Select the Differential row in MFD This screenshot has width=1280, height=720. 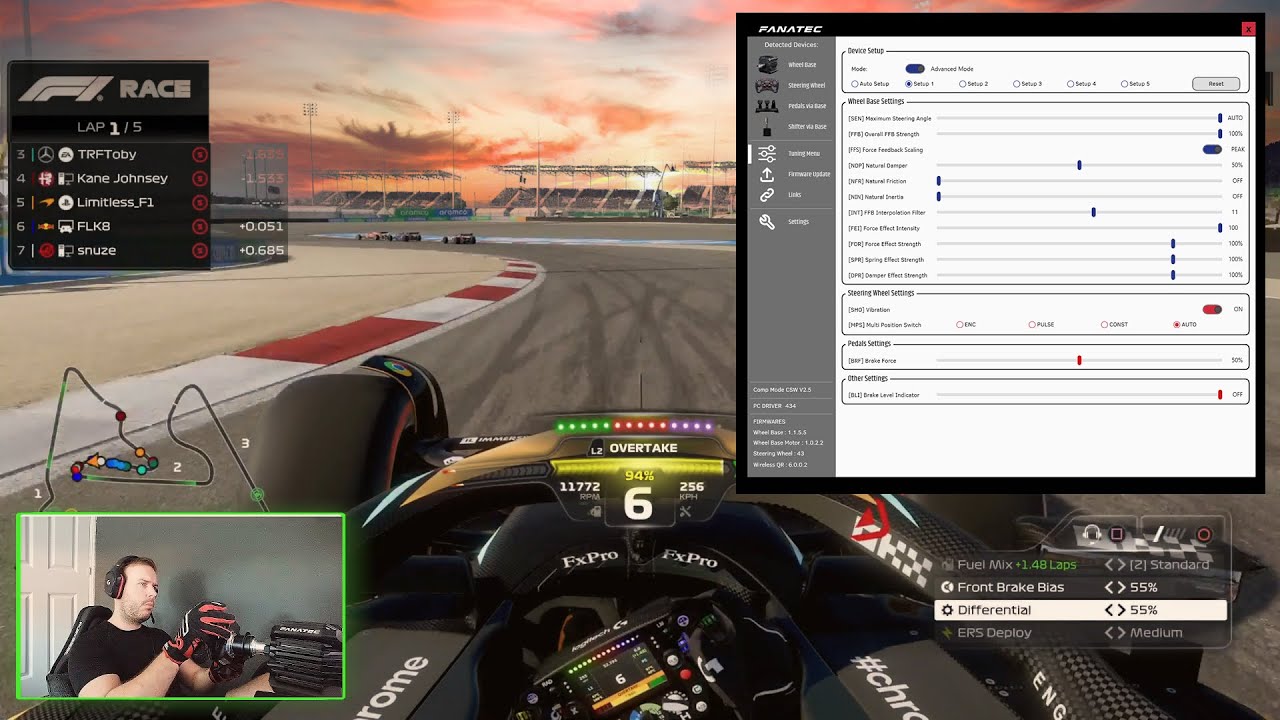(1080, 610)
